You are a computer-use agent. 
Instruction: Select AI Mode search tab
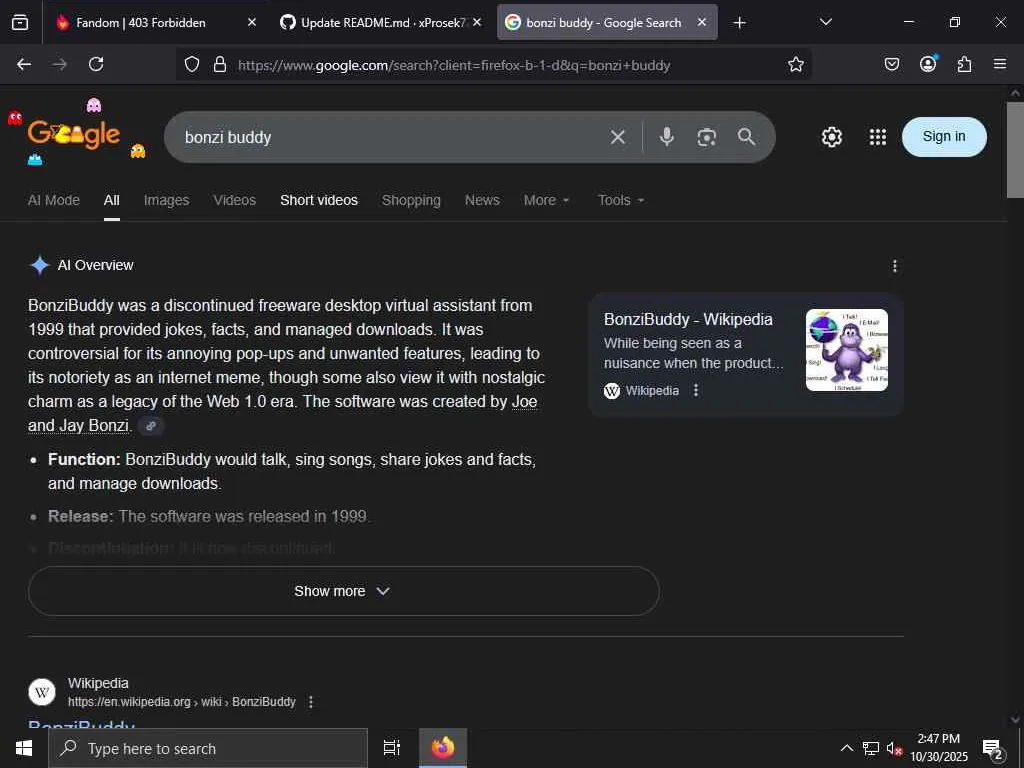coord(54,200)
